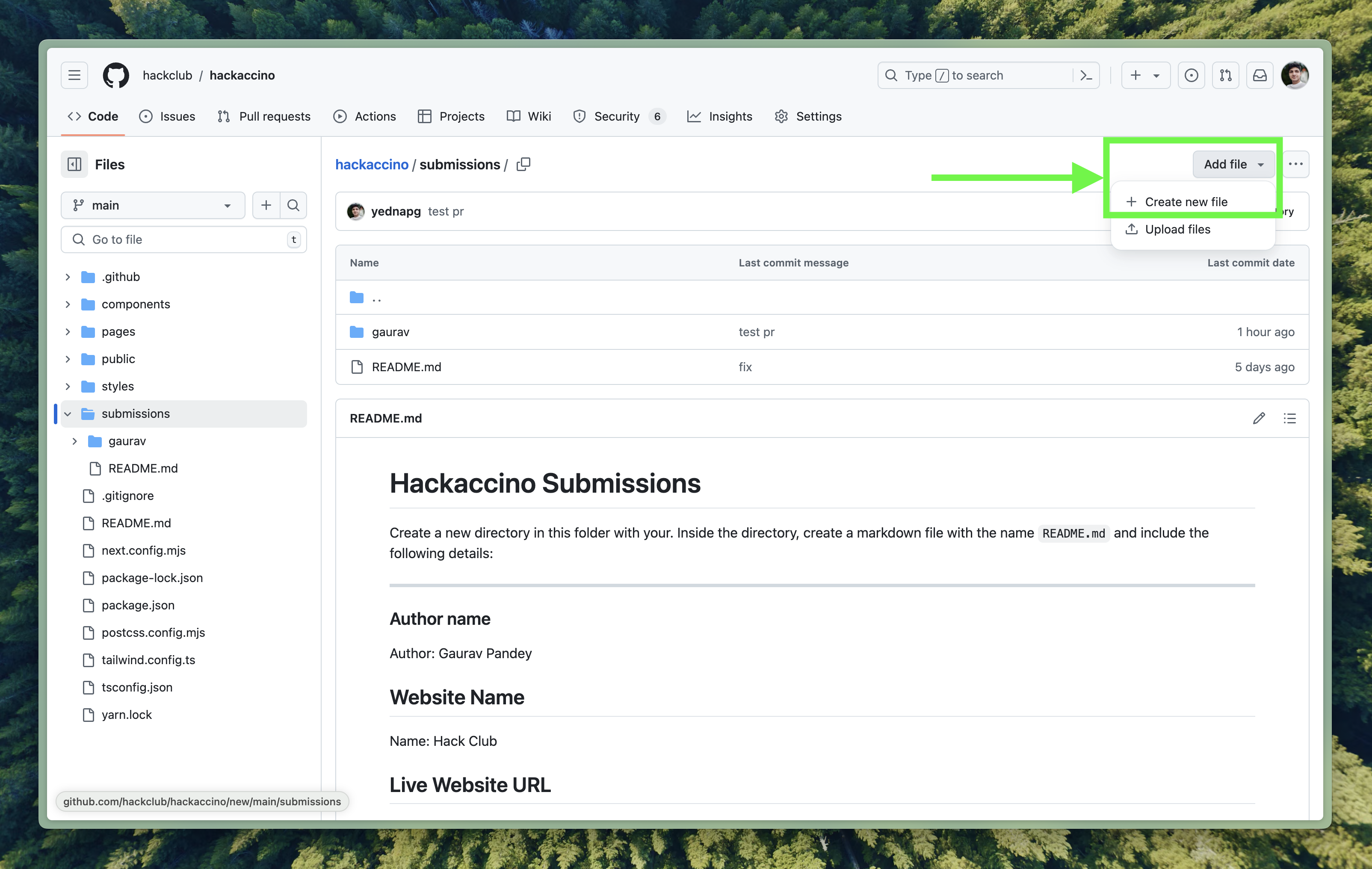
Task: Open the Actions tab
Action: pyautogui.click(x=365, y=116)
